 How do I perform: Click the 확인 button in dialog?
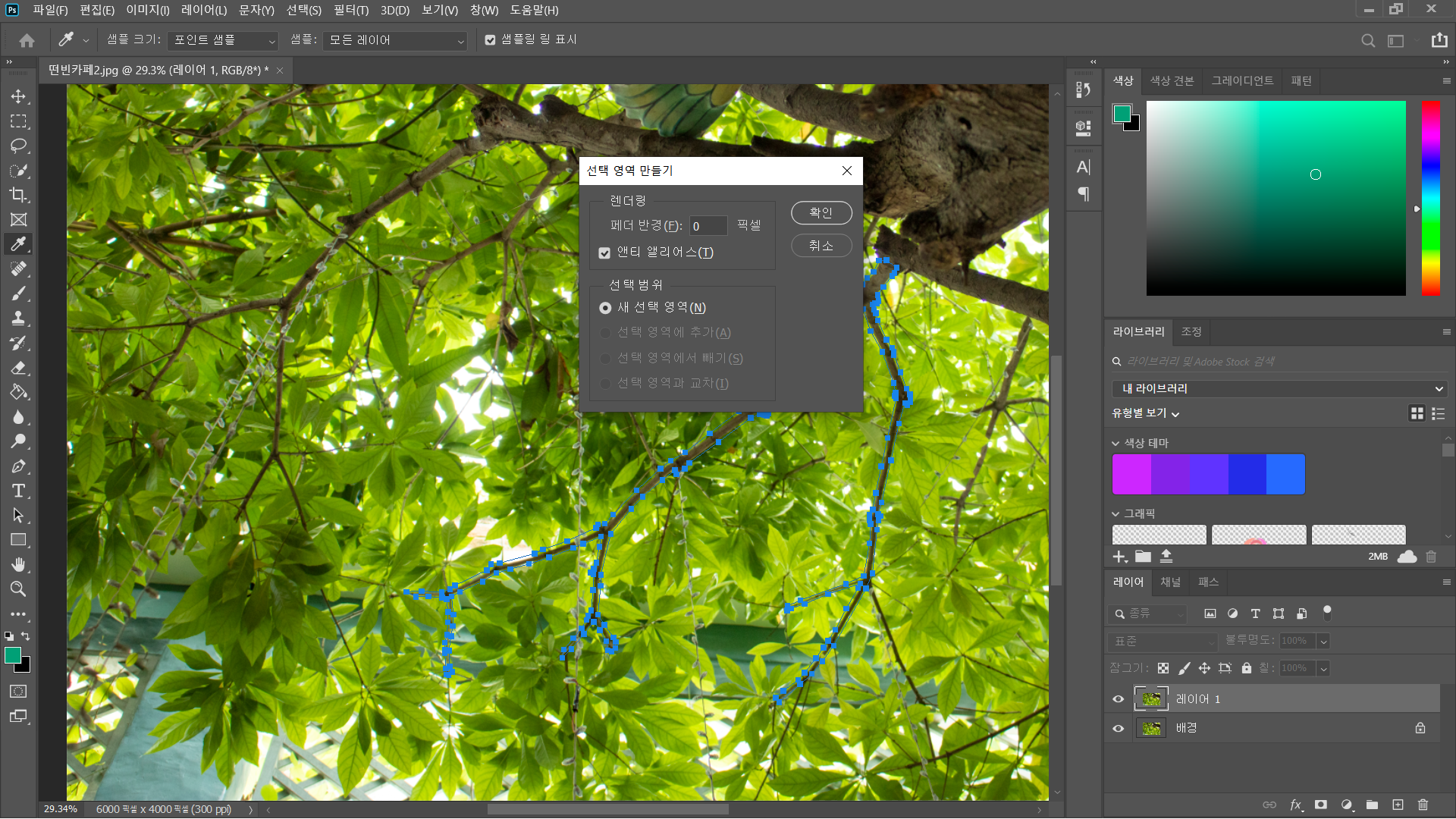[x=821, y=213]
